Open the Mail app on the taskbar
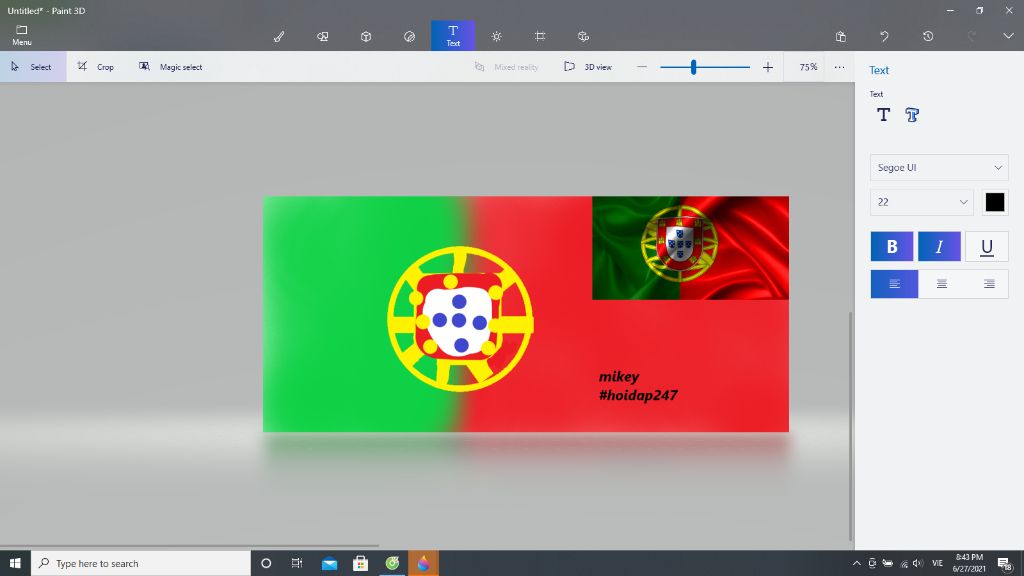Screen dimensions: 1024x576 329,563
